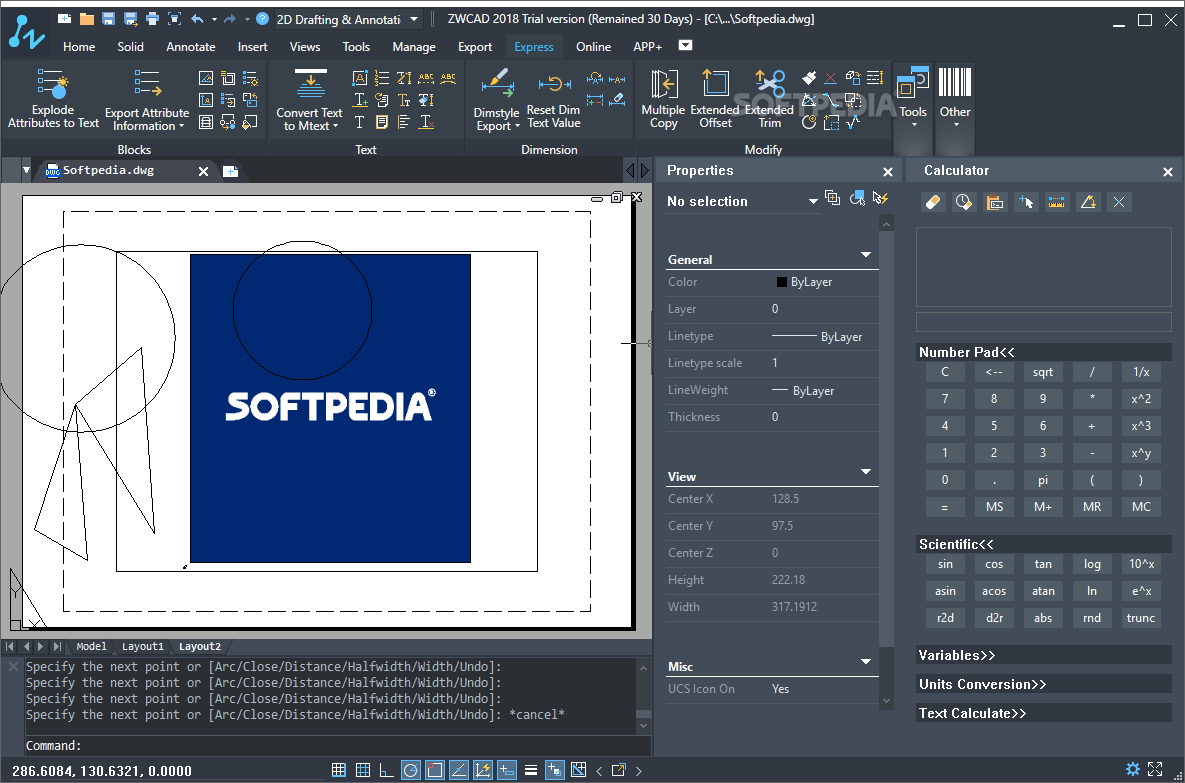Click the calculator expression input field
Screen dimensions: 1185x783
[x=1044, y=322]
